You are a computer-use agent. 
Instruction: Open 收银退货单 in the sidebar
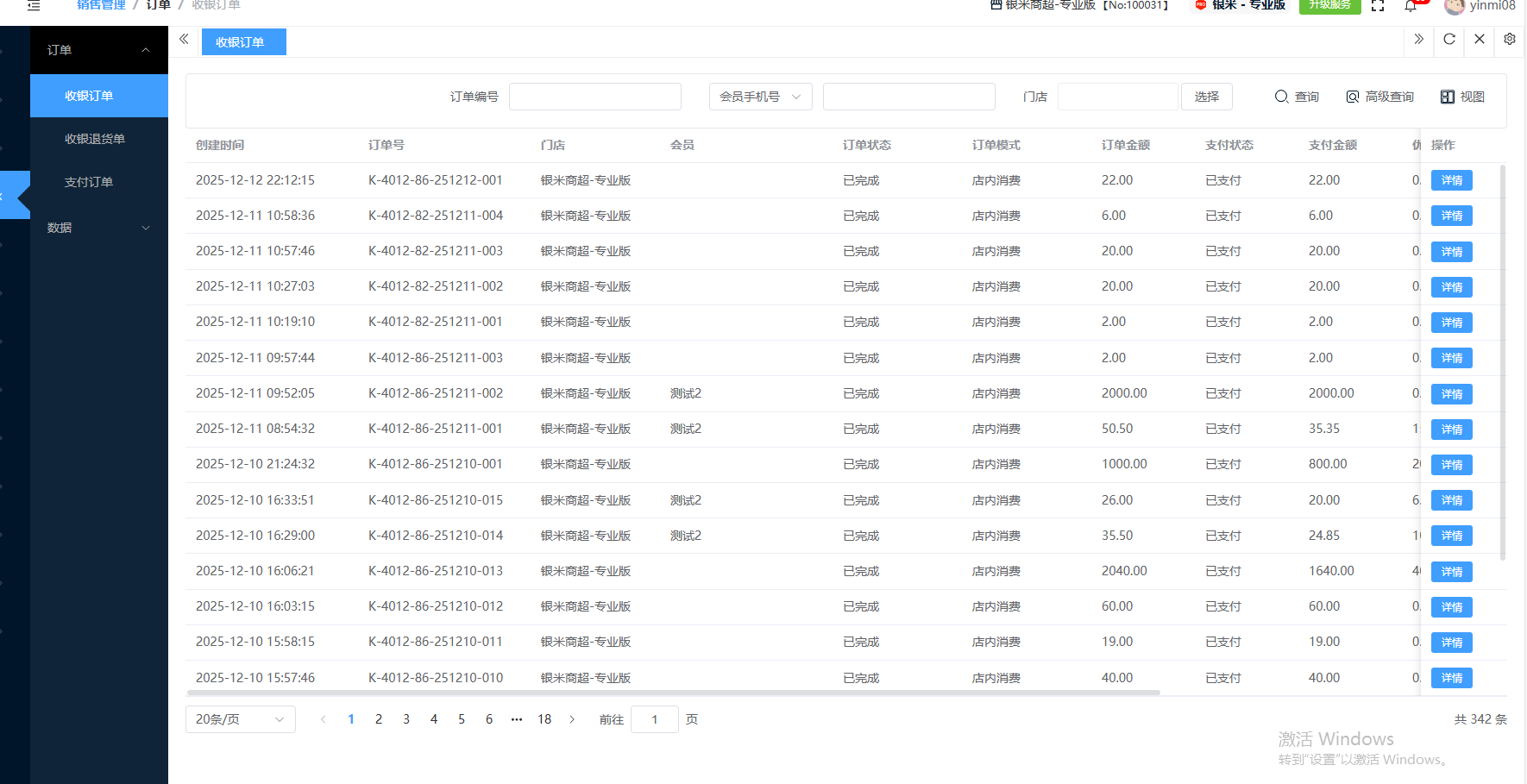pos(95,139)
